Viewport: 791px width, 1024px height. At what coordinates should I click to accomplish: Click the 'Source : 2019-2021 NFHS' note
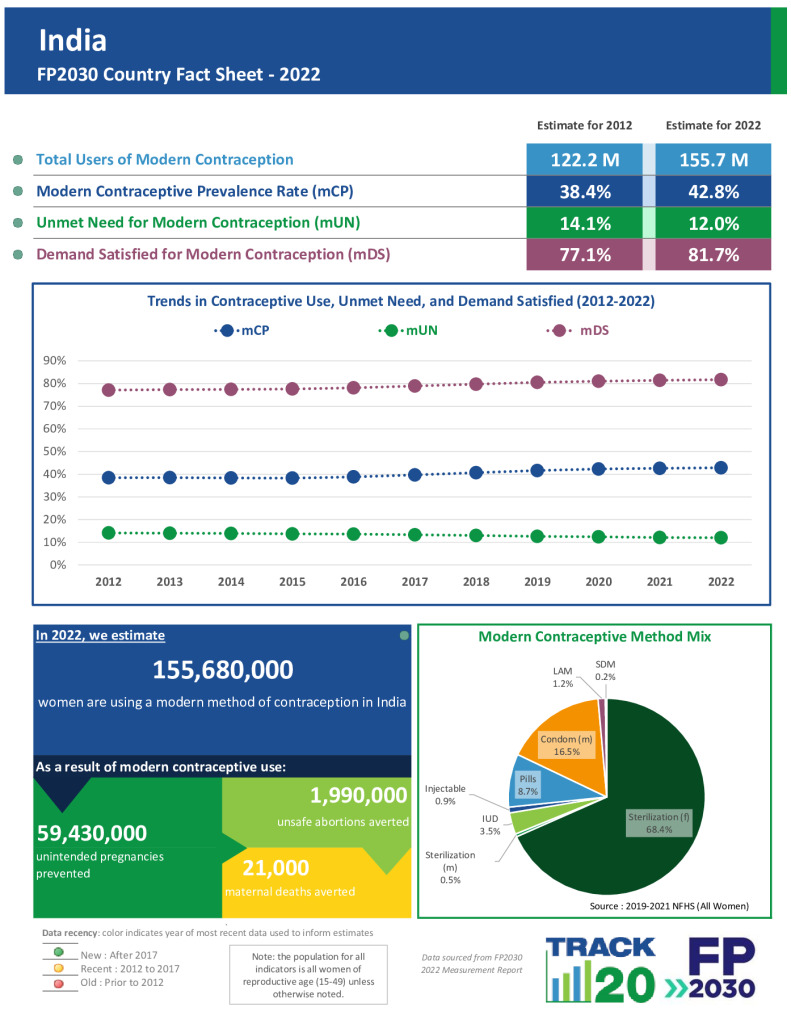[x=669, y=906]
